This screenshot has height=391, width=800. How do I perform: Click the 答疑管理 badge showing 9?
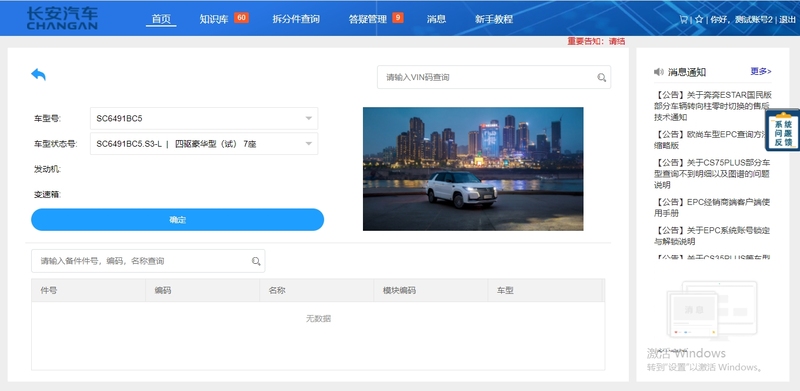[398, 18]
